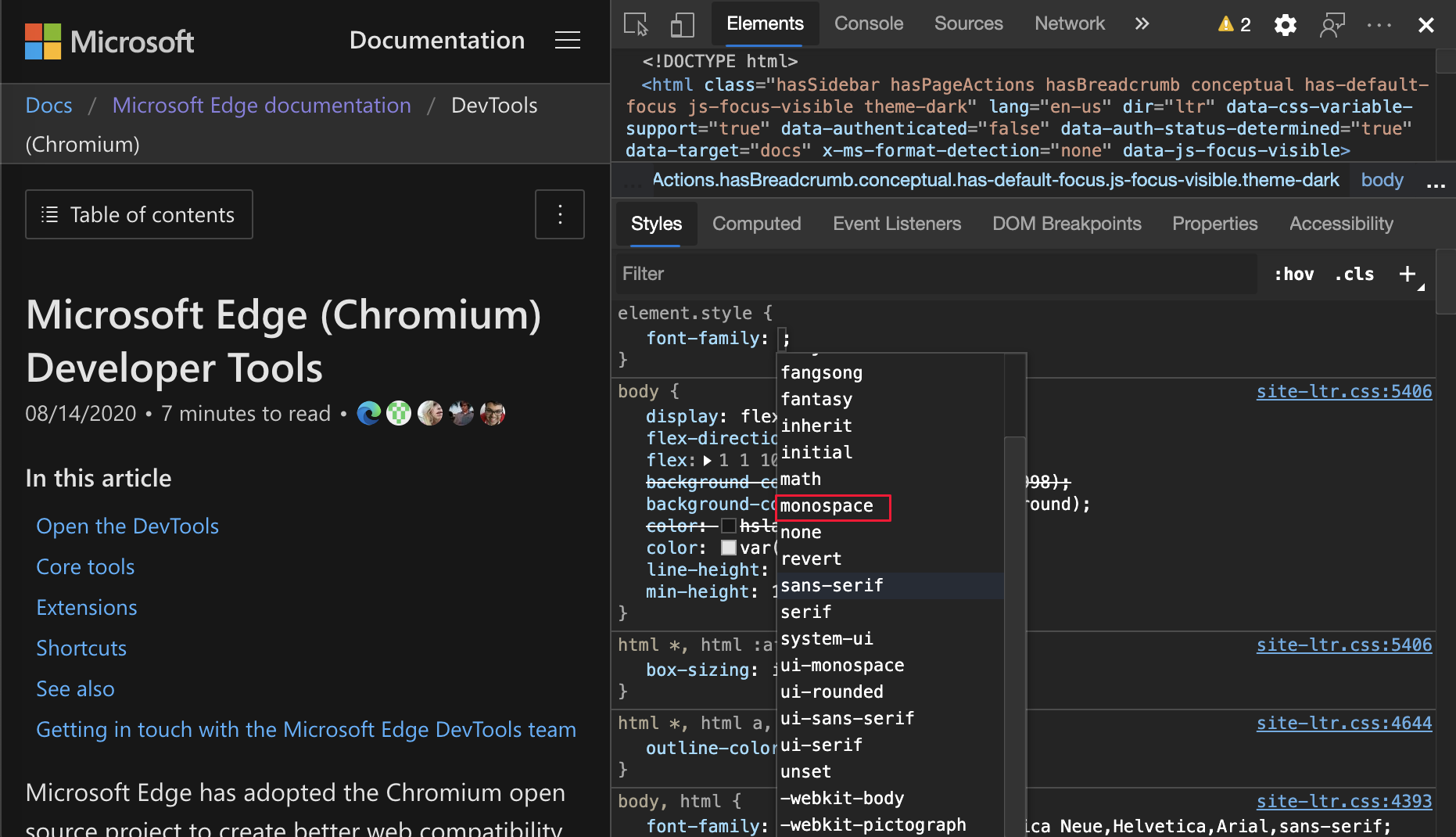Switch to the Console tab
1456x837 pixels.
coord(868,23)
